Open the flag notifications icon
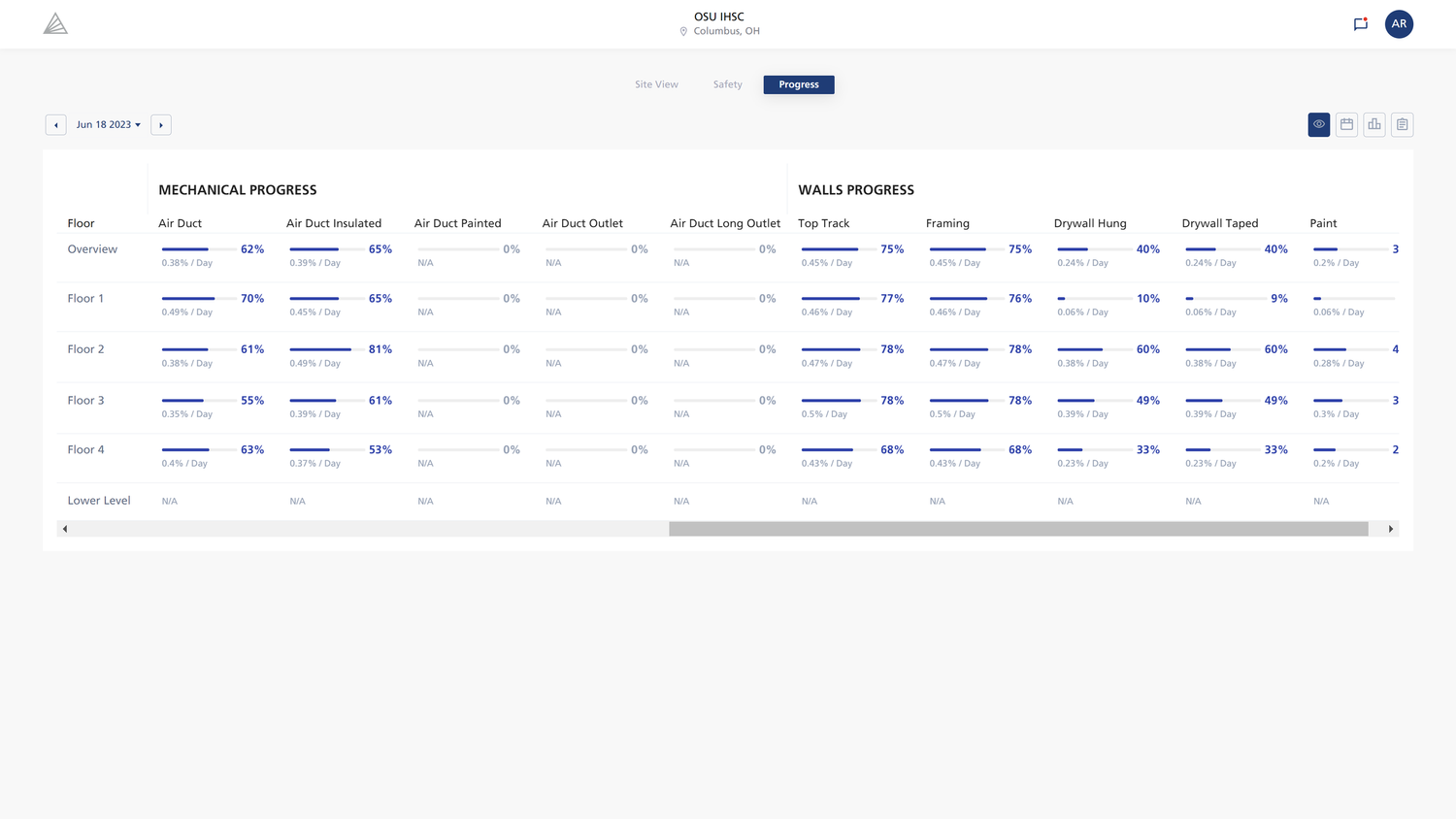This screenshot has height=819, width=1456. point(1360,24)
